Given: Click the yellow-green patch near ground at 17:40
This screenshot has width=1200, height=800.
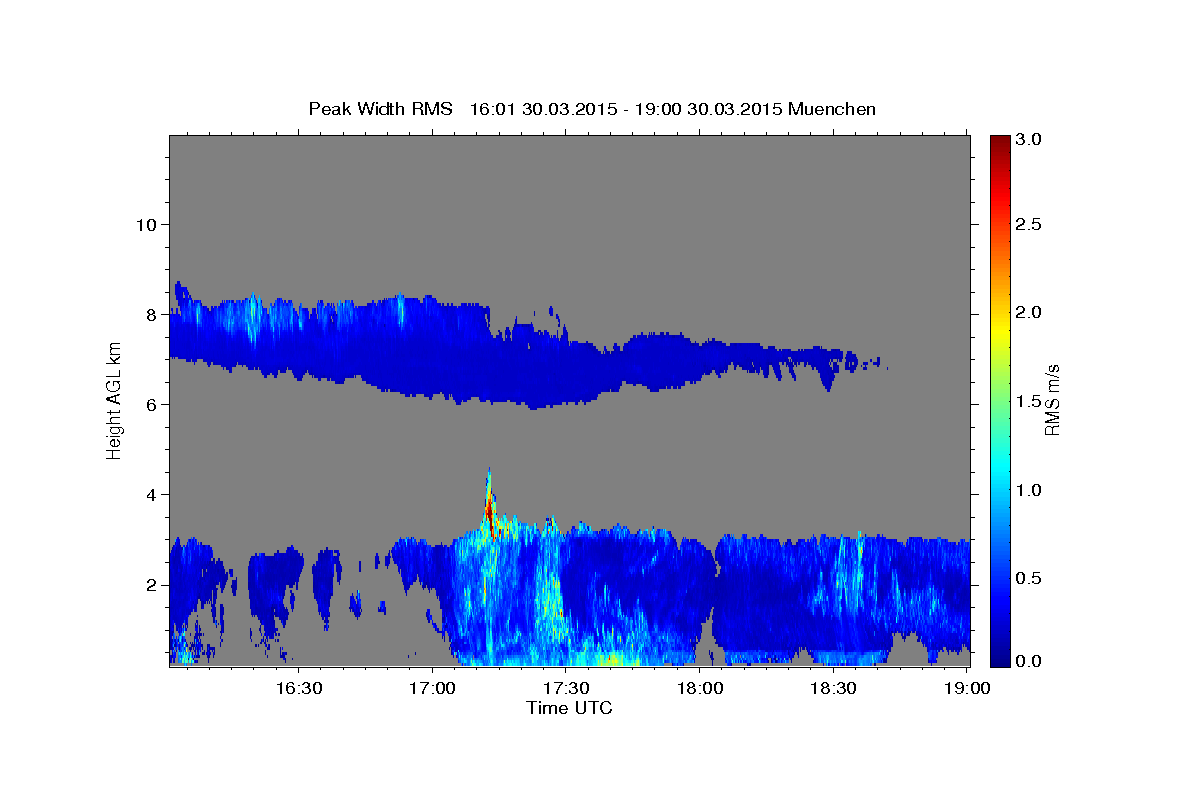Looking at the screenshot, I should coord(612,658).
